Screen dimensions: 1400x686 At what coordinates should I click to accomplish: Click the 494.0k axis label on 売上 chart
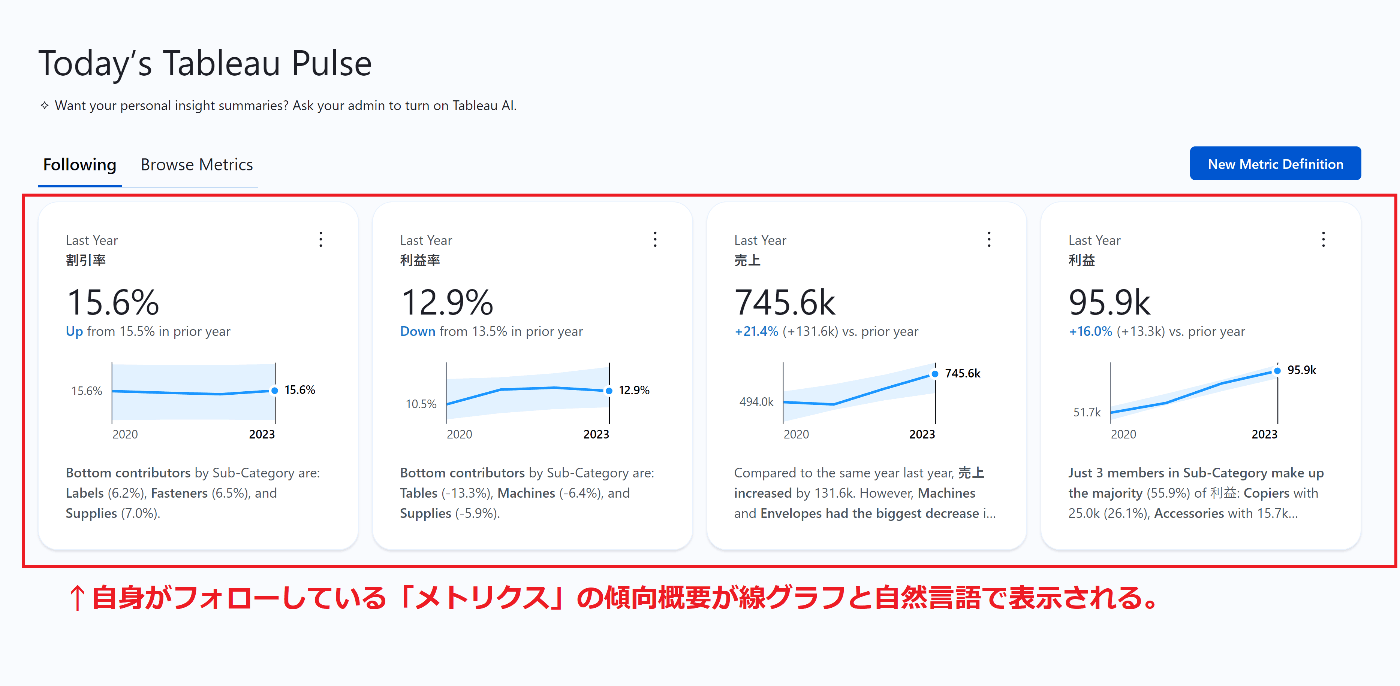[x=756, y=402]
